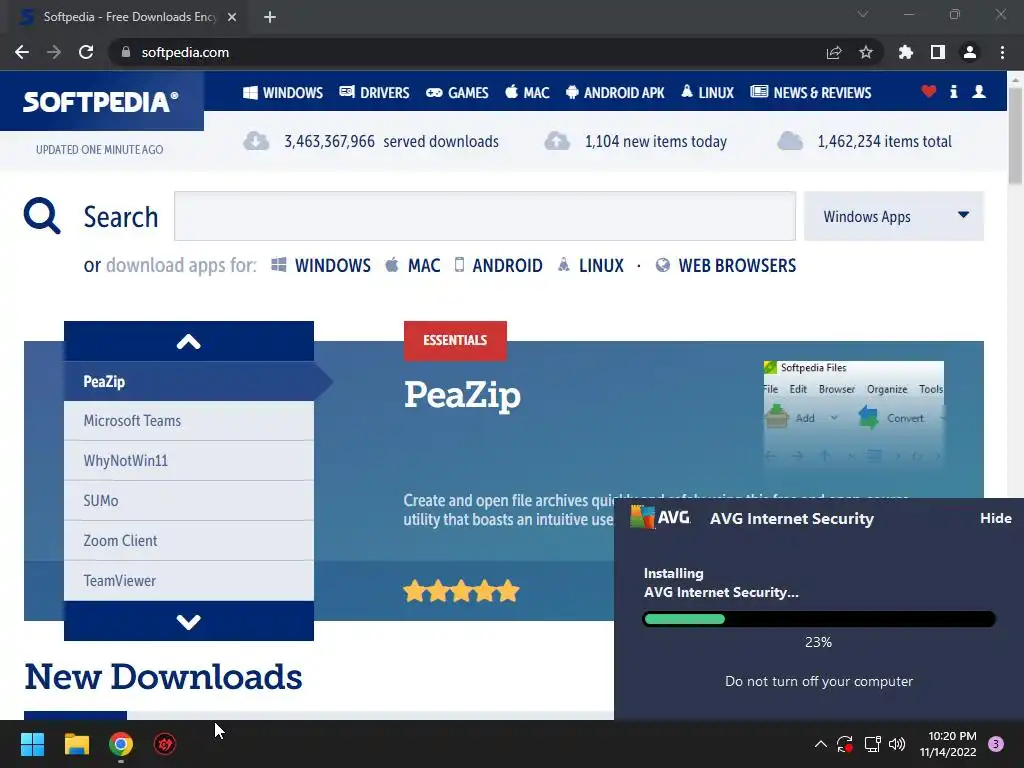Screen dimensions: 1024x768
Task: Select Microsoft Teams in the featured list
Action: tap(189, 421)
